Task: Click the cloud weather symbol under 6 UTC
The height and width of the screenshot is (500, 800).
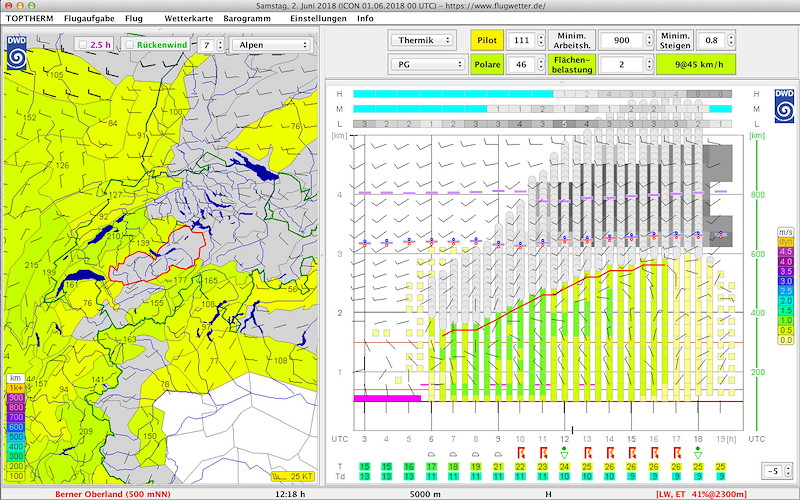Action: pyautogui.click(x=431, y=454)
